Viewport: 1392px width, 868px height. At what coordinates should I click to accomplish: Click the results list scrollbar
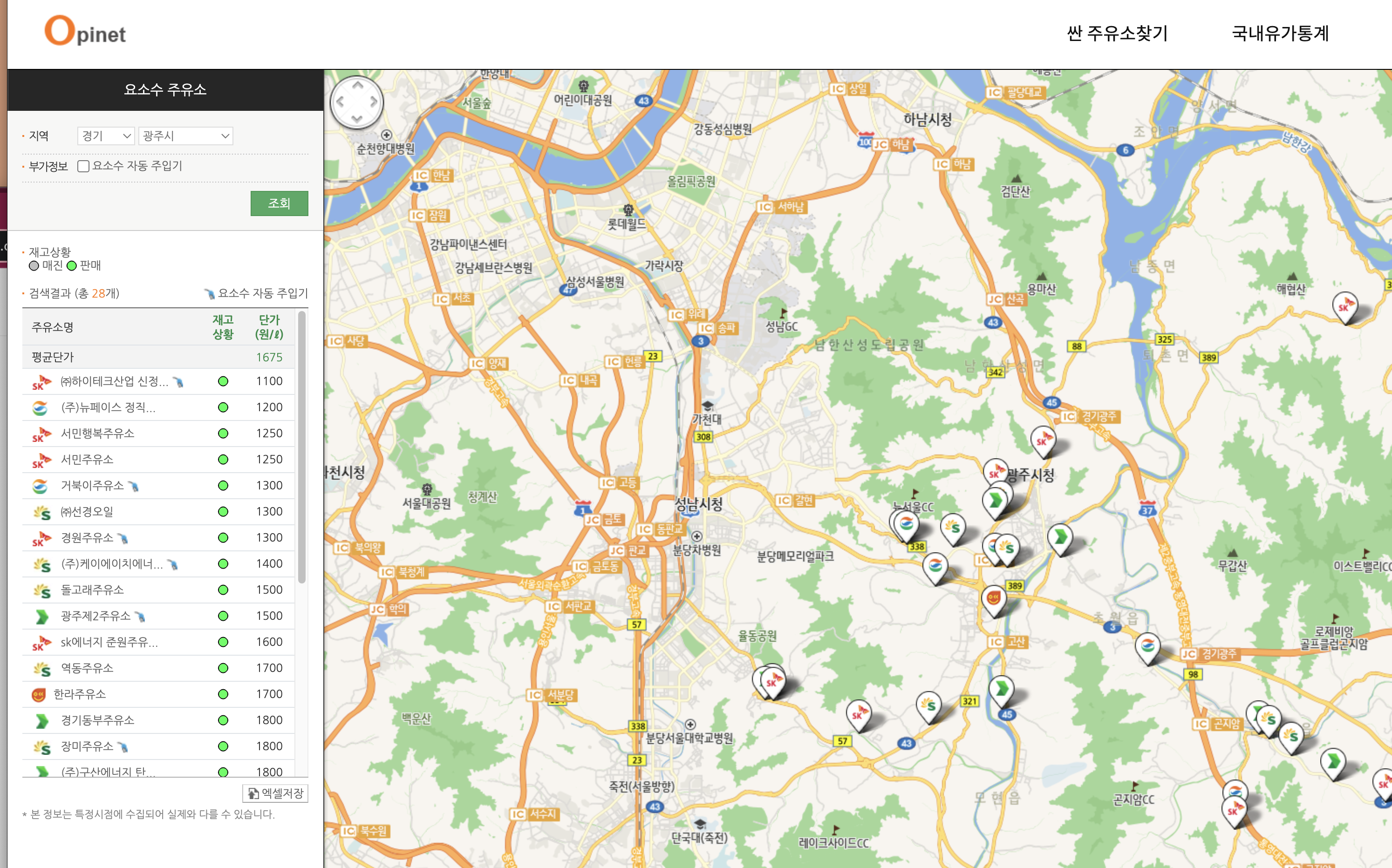301,448
